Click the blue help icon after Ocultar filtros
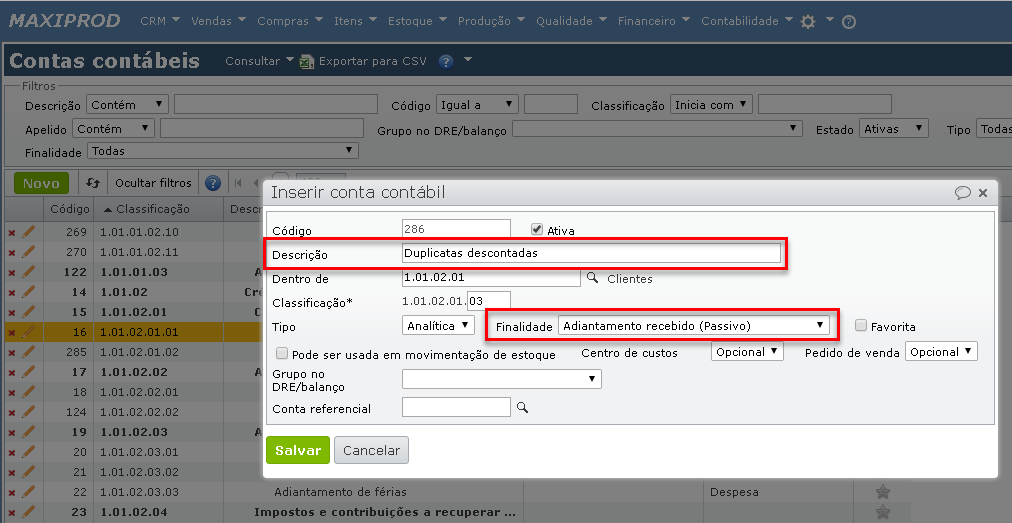 click(x=213, y=183)
